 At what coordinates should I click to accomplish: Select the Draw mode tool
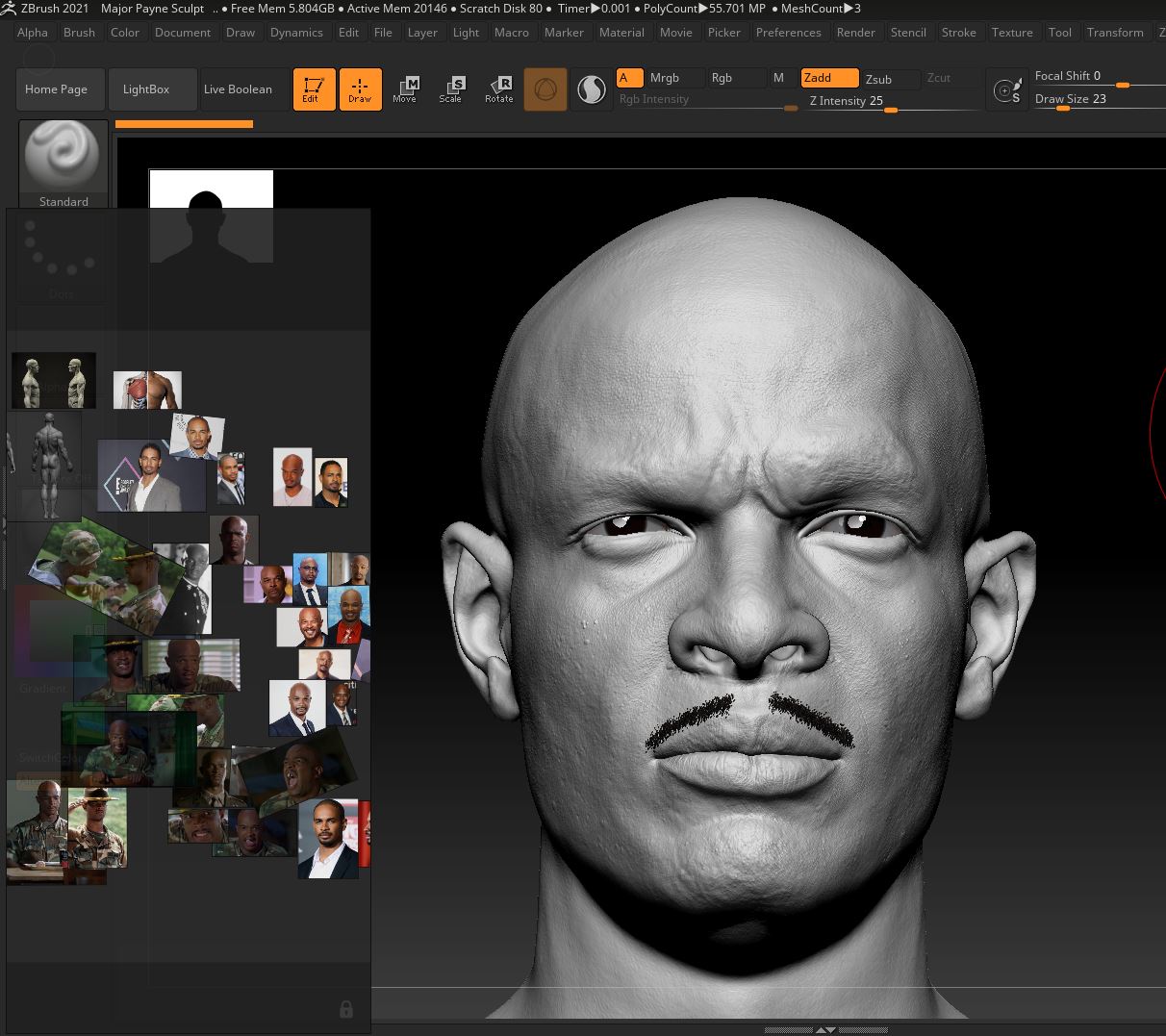(360, 88)
